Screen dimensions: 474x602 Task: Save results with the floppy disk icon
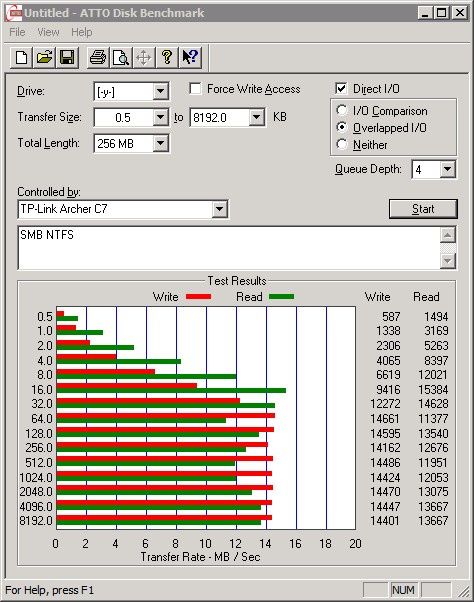point(67,58)
